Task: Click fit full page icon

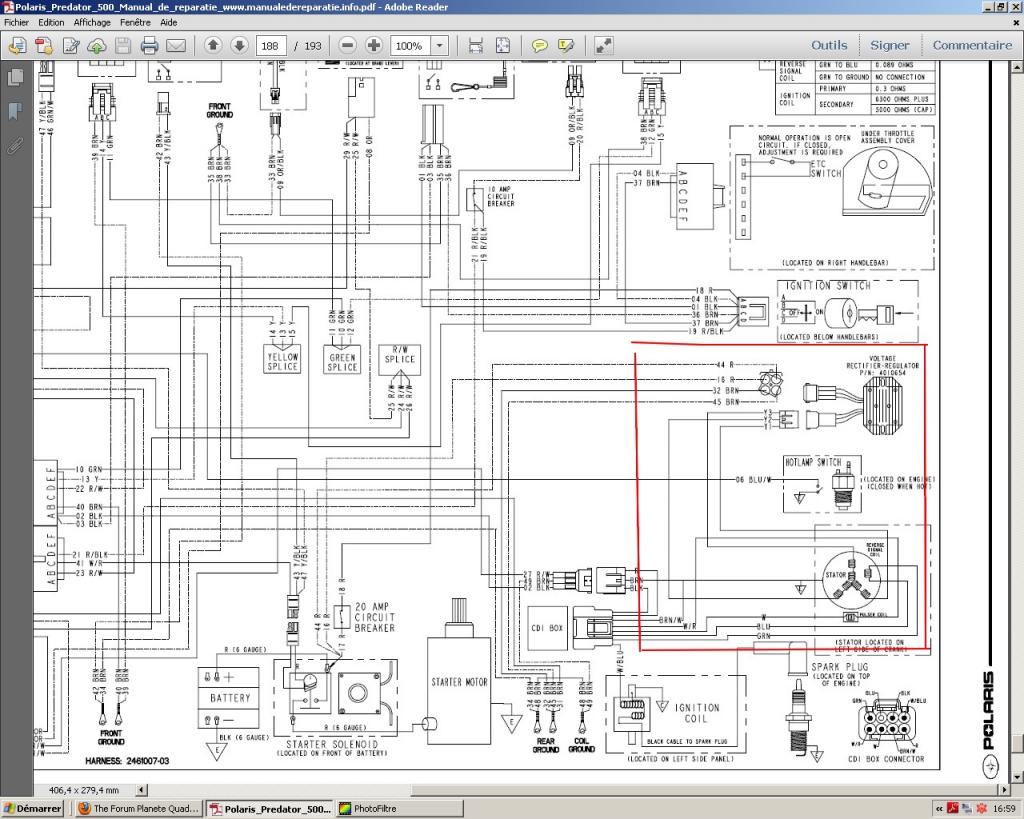Action: (503, 46)
